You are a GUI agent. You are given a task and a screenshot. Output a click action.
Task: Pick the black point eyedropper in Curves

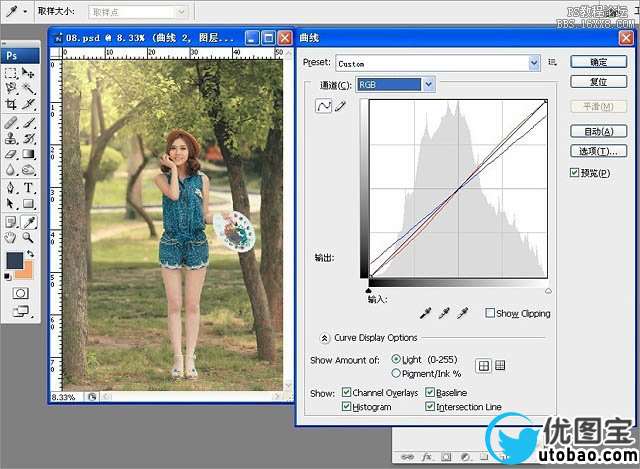(x=425, y=313)
